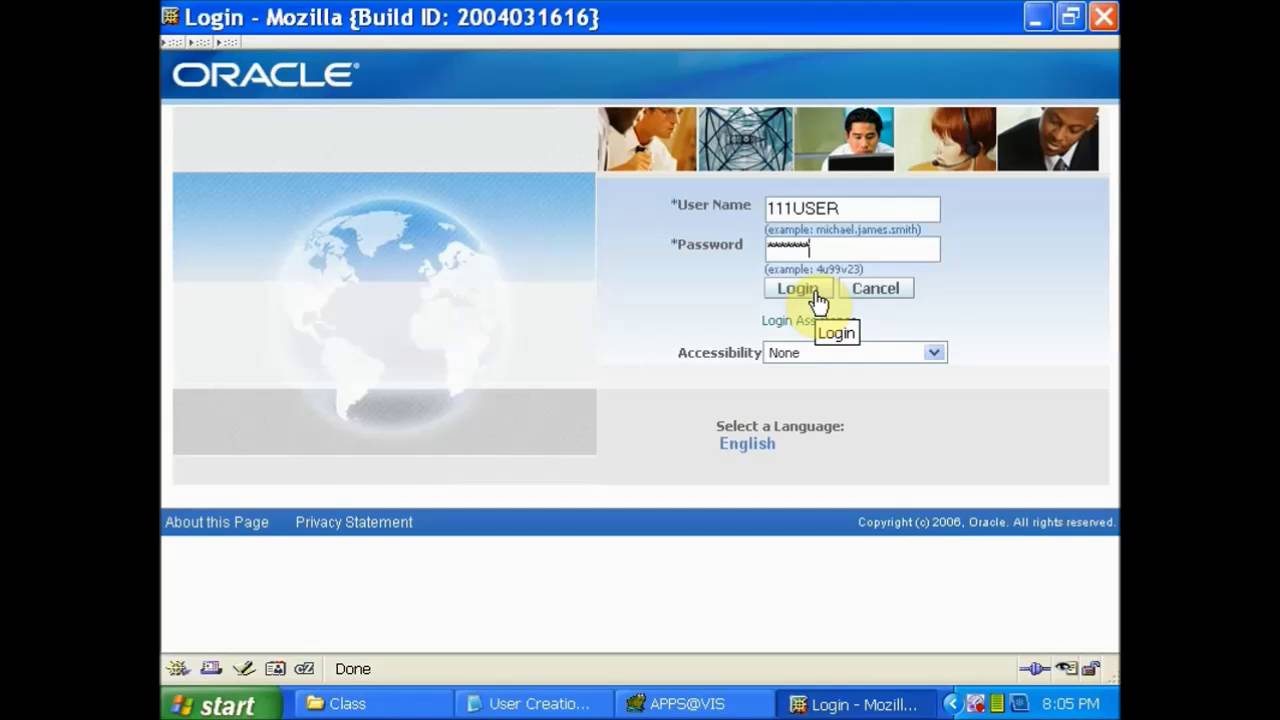Click the Cancel button
The image size is (1280, 720).
876,288
